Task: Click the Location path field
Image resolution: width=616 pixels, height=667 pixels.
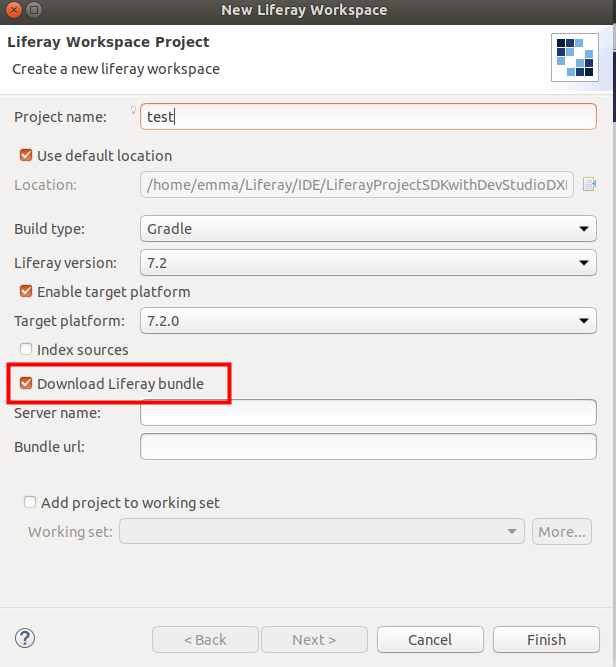Action: tap(357, 184)
